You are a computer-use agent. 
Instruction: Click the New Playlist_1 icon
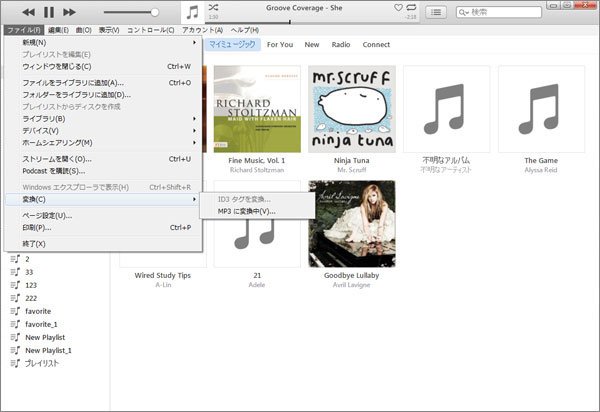coord(15,350)
